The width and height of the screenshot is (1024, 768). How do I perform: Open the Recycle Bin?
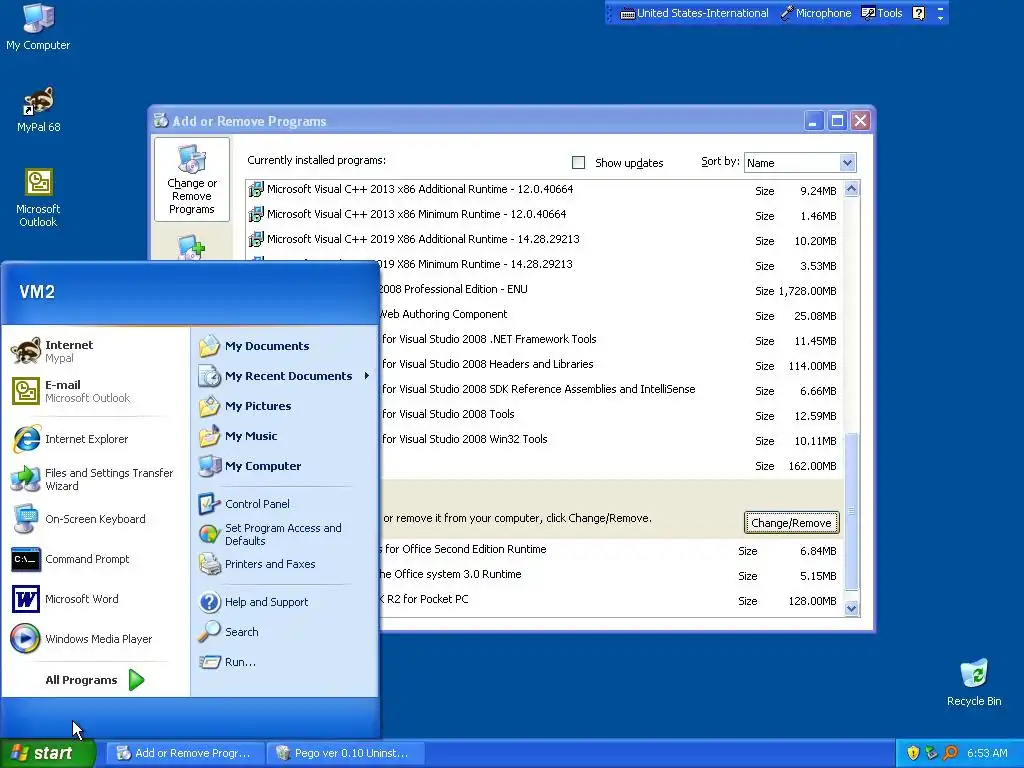pos(974,682)
